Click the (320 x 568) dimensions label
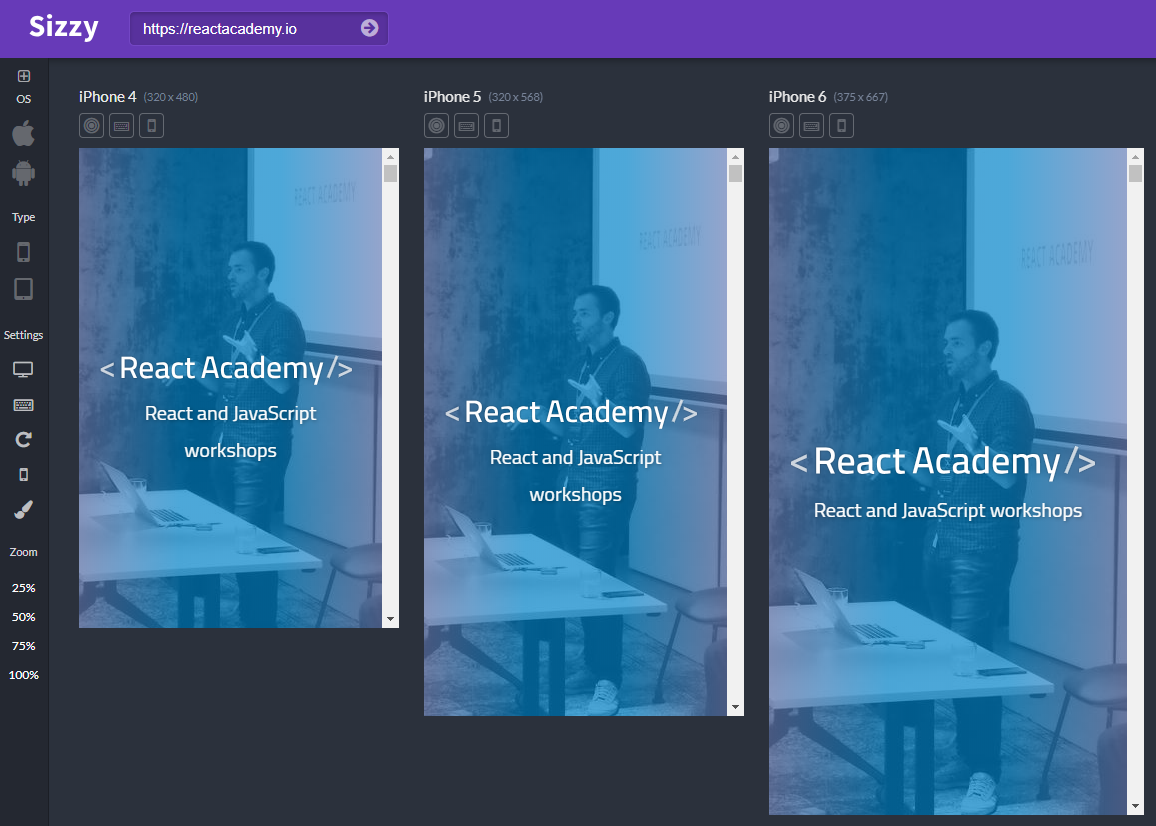This screenshot has width=1156, height=826. 515,97
